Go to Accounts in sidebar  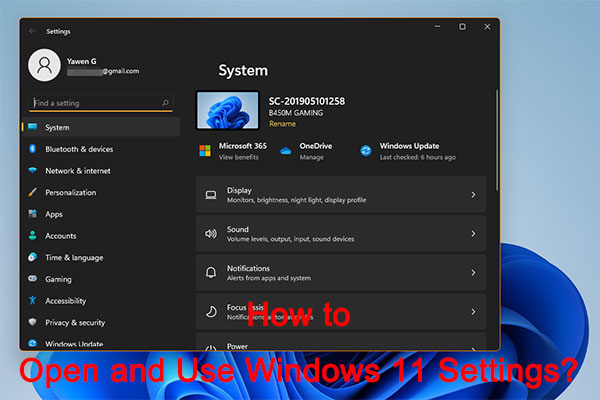(60, 236)
